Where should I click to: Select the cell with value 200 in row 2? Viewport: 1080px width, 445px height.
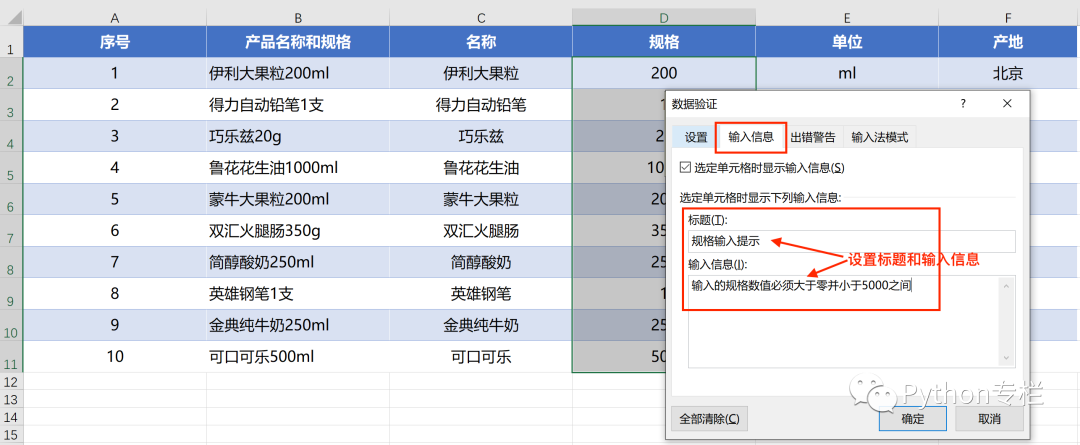(x=664, y=73)
